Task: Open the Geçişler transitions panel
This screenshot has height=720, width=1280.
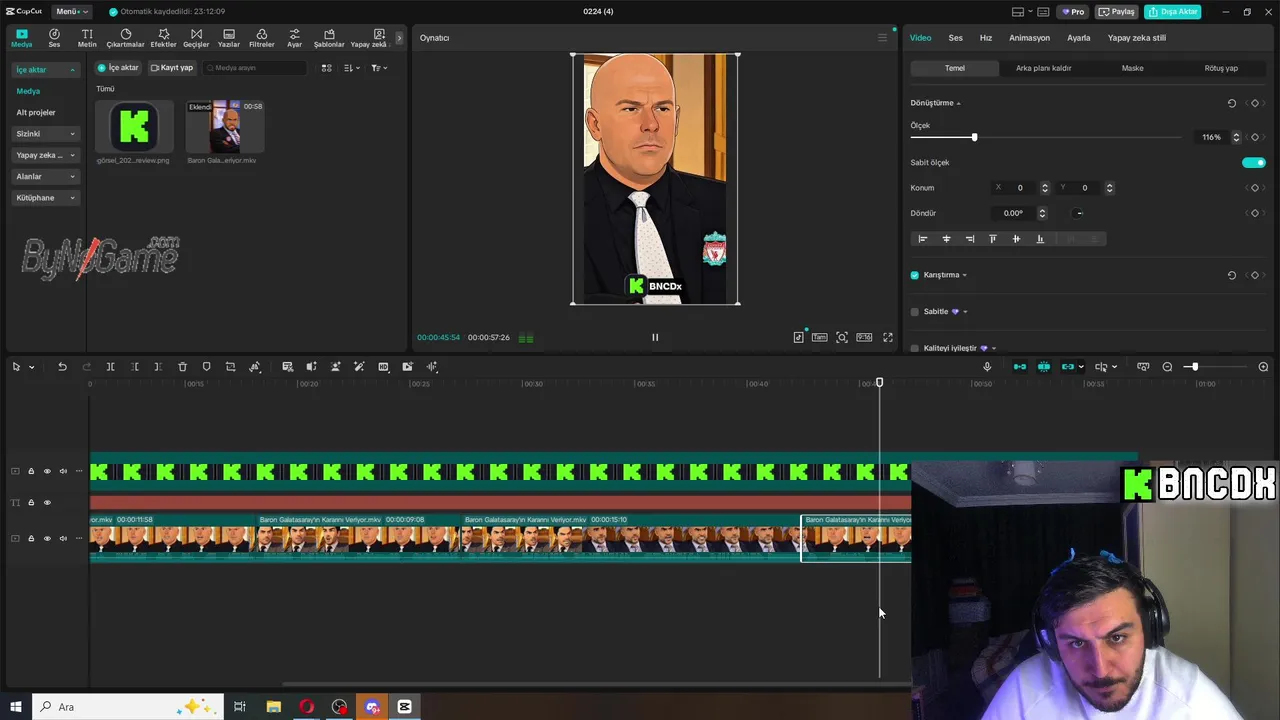Action: [x=196, y=38]
